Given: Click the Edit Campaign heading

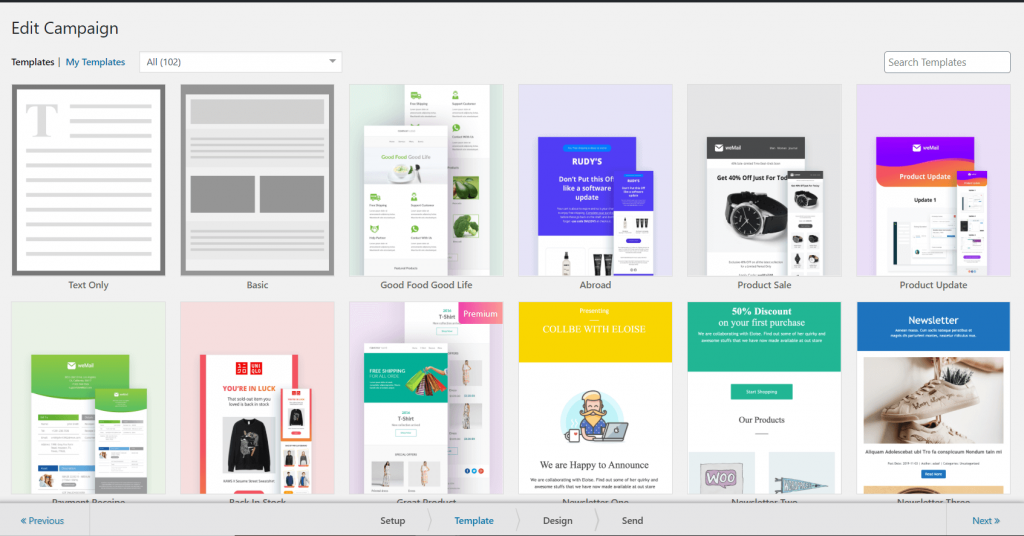Looking at the screenshot, I should [65, 28].
